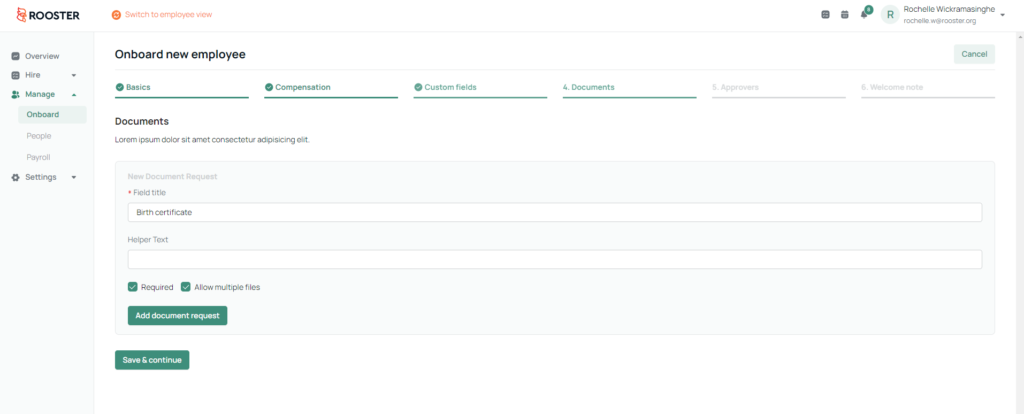Collapse the Manage menu arrow
This screenshot has width=1024, height=414.
coord(74,94)
